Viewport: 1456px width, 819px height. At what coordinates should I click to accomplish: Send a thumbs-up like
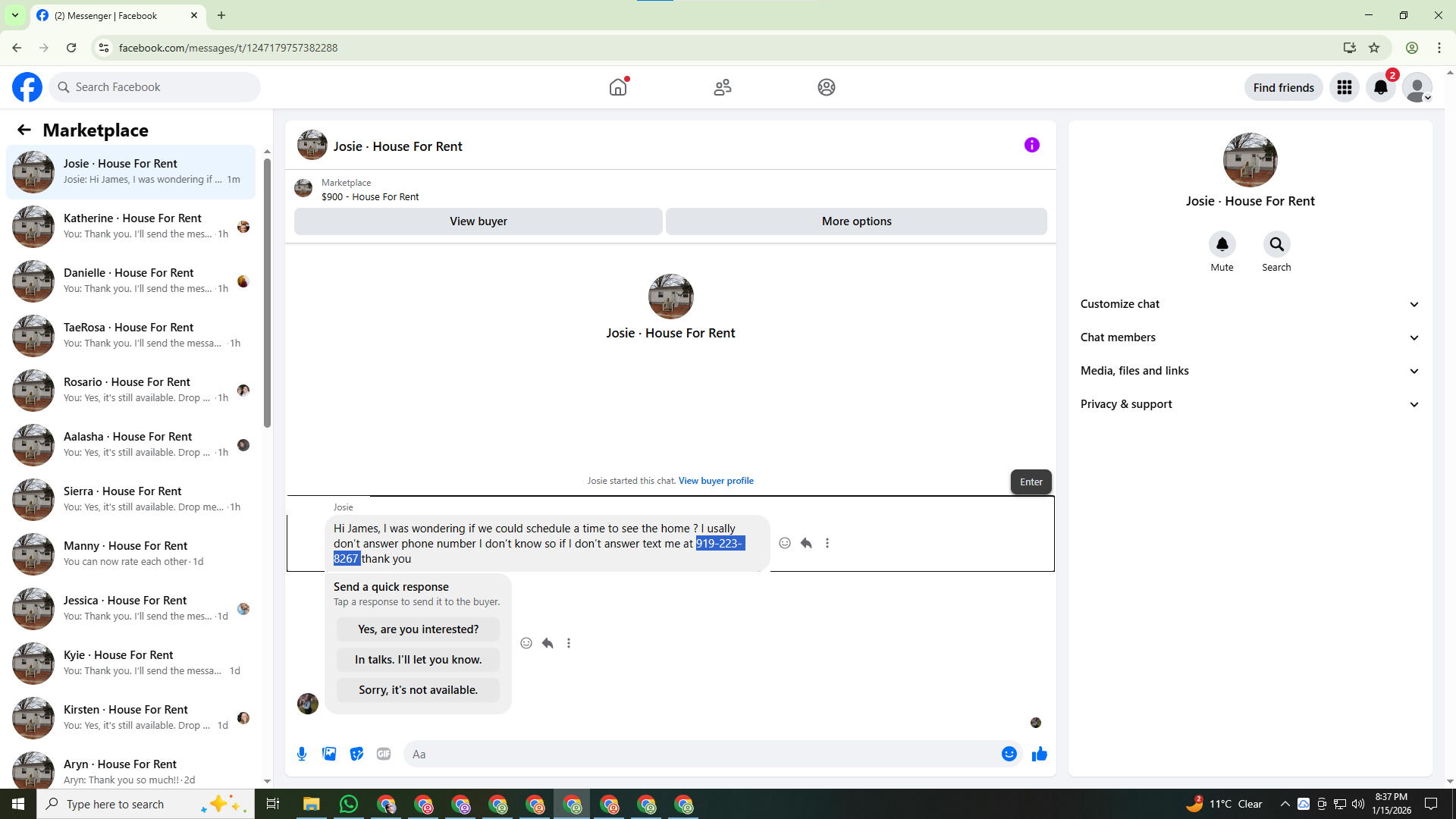click(1039, 754)
